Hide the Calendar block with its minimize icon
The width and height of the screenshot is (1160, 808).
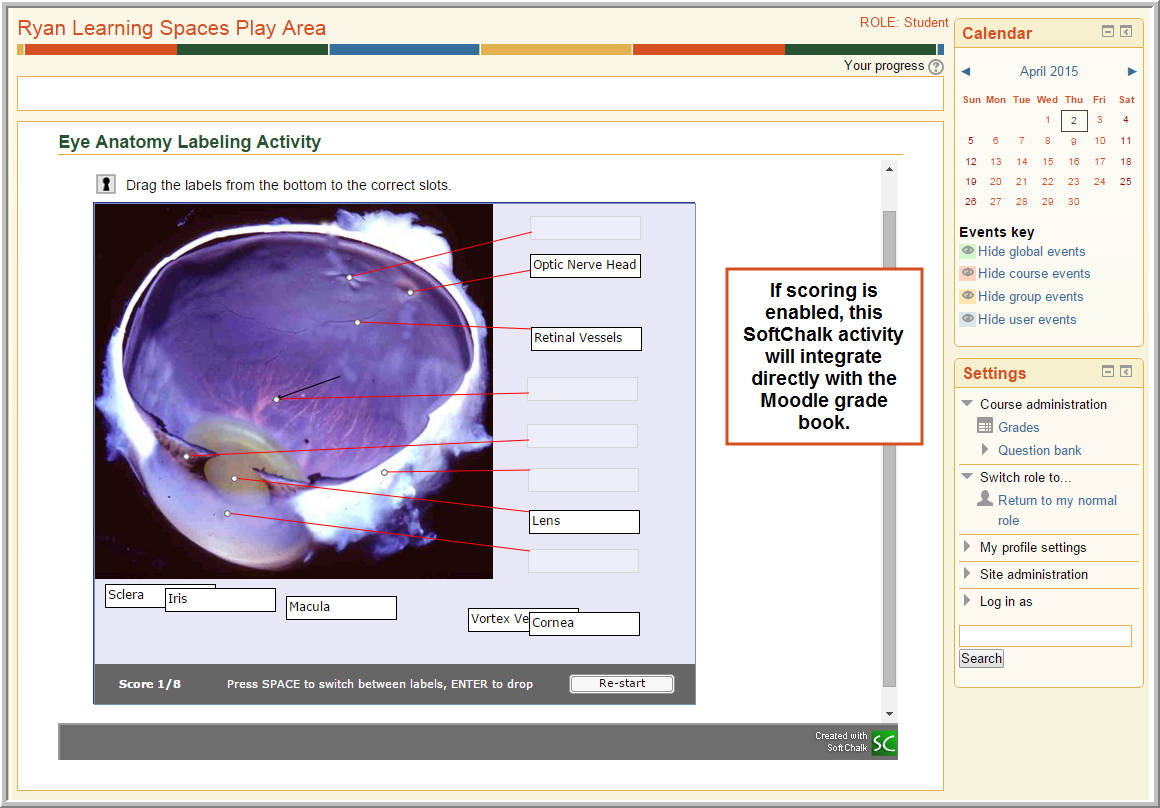coord(1107,31)
